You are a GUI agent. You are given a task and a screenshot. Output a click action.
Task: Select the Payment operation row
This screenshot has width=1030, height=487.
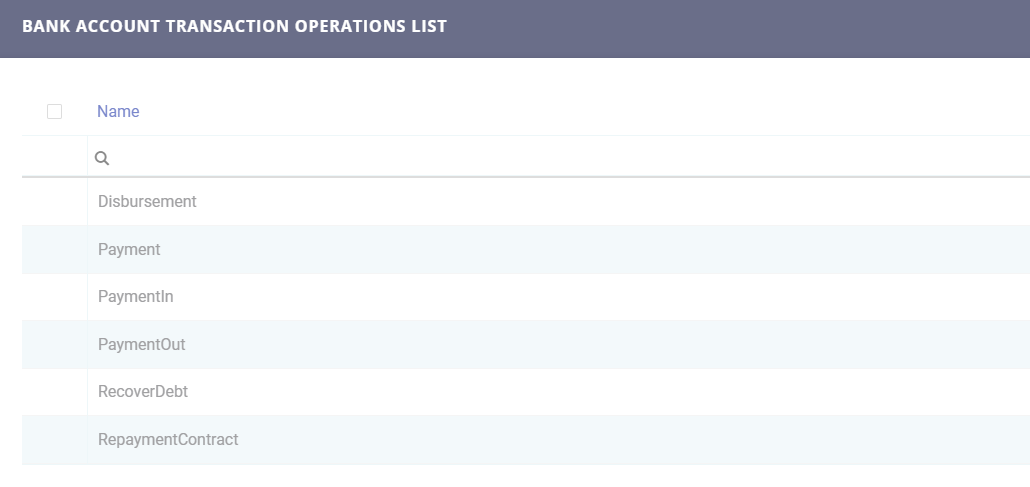tap(129, 249)
